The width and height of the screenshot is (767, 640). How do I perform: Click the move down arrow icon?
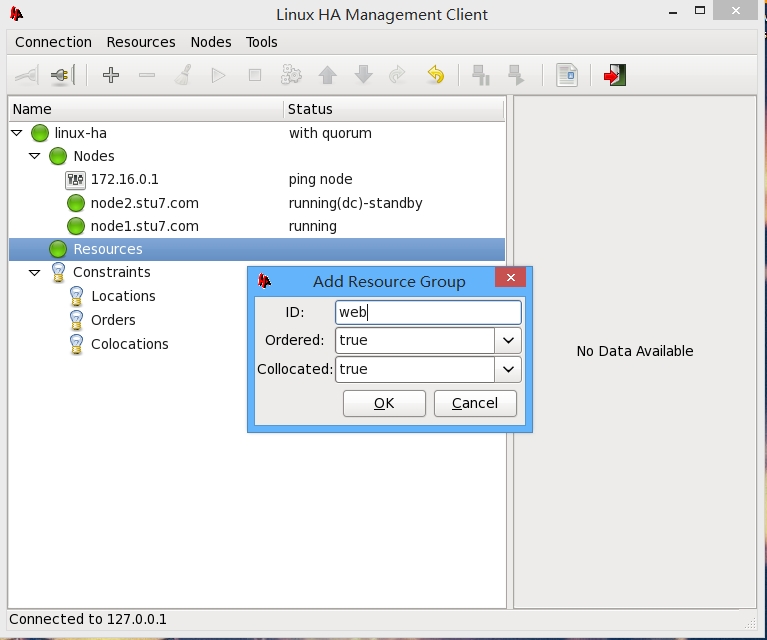[x=363, y=75]
